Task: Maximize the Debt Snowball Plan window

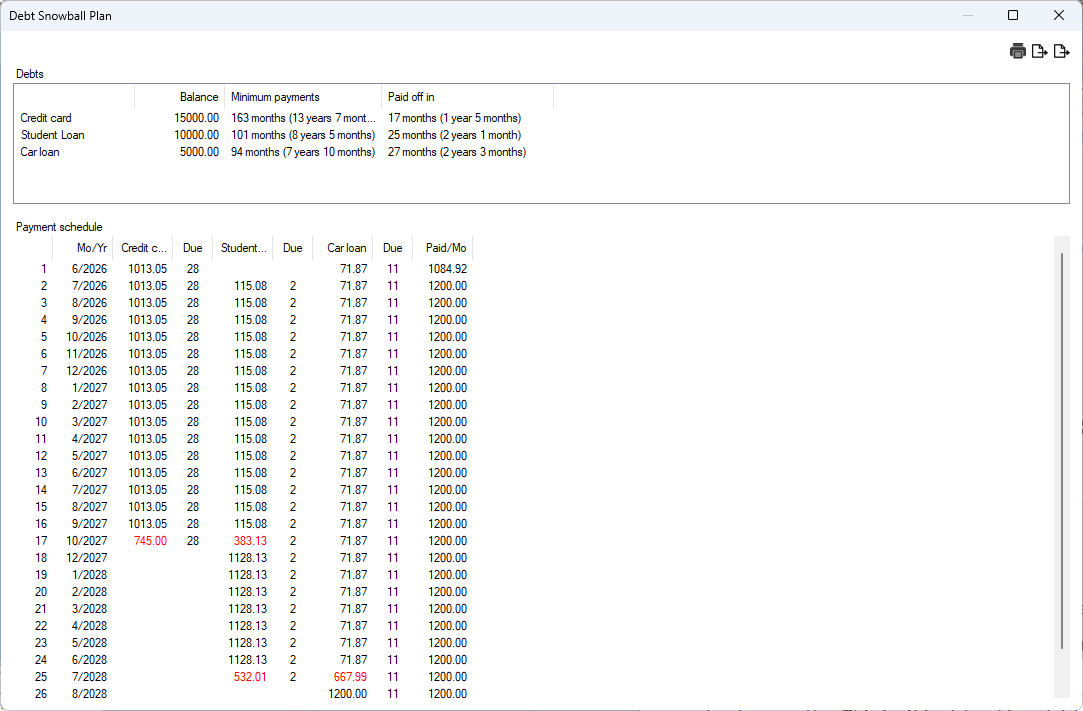Action: tap(1013, 15)
